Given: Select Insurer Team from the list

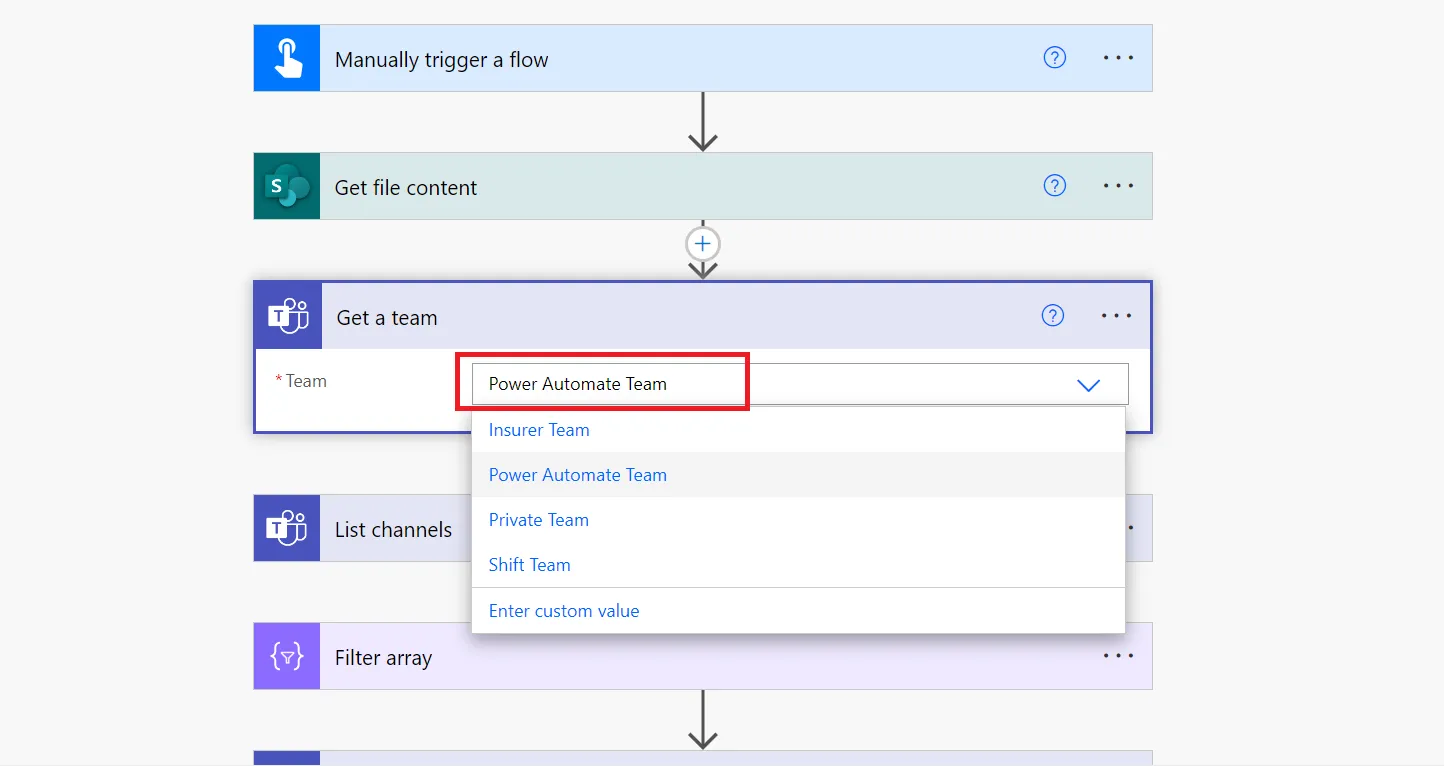Looking at the screenshot, I should (x=798, y=430).
